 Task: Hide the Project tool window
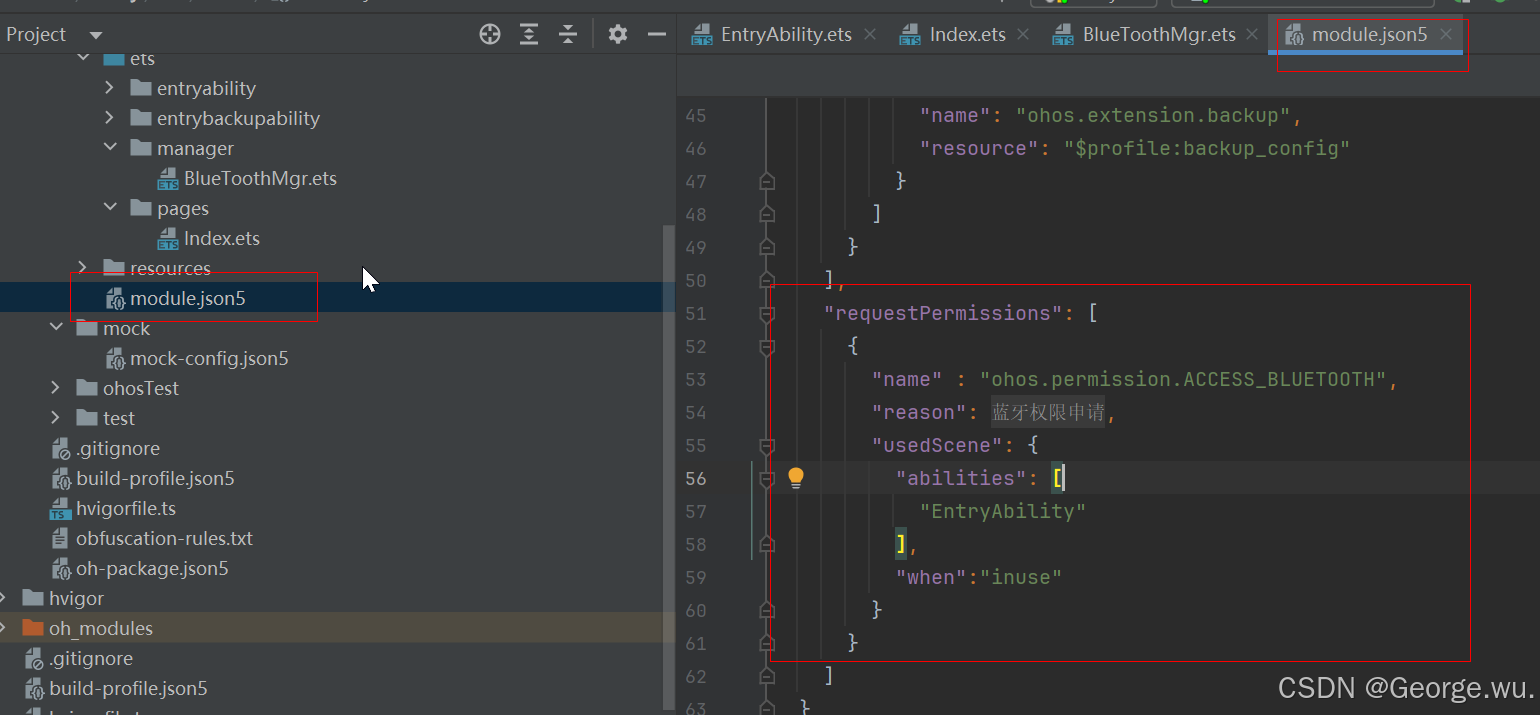pos(657,34)
